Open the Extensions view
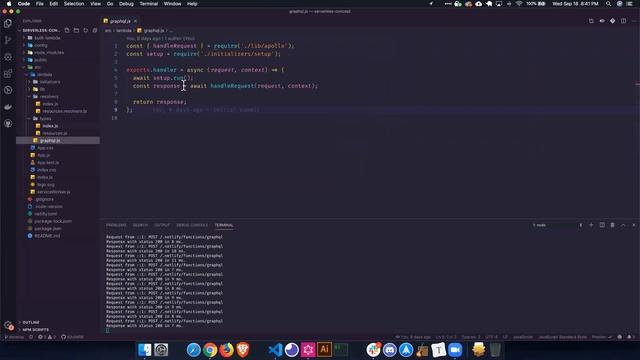Viewport: 640px width, 360px height. pyautogui.click(x=8, y=73)
